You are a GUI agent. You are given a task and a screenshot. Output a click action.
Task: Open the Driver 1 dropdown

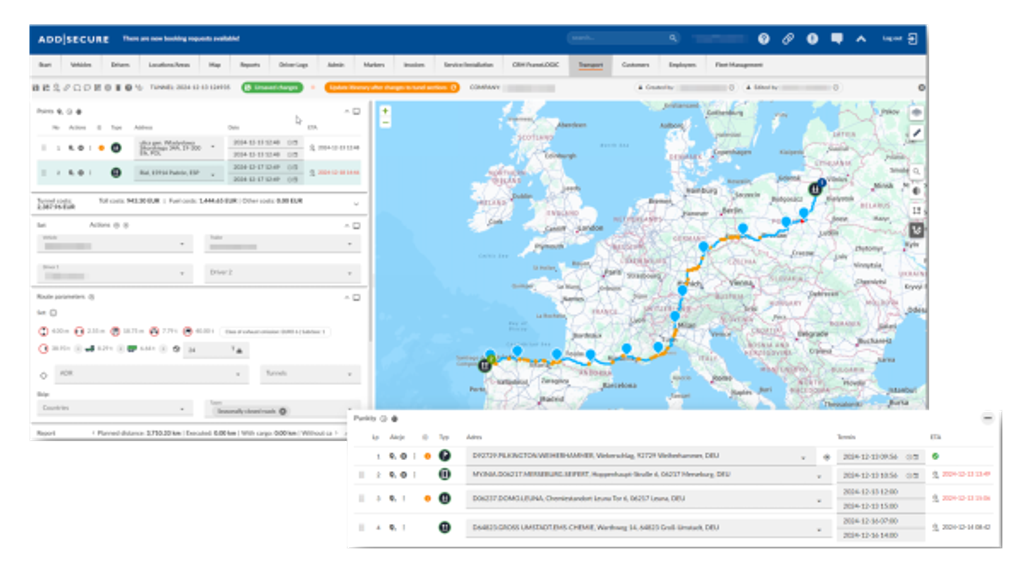click(115, 273)
